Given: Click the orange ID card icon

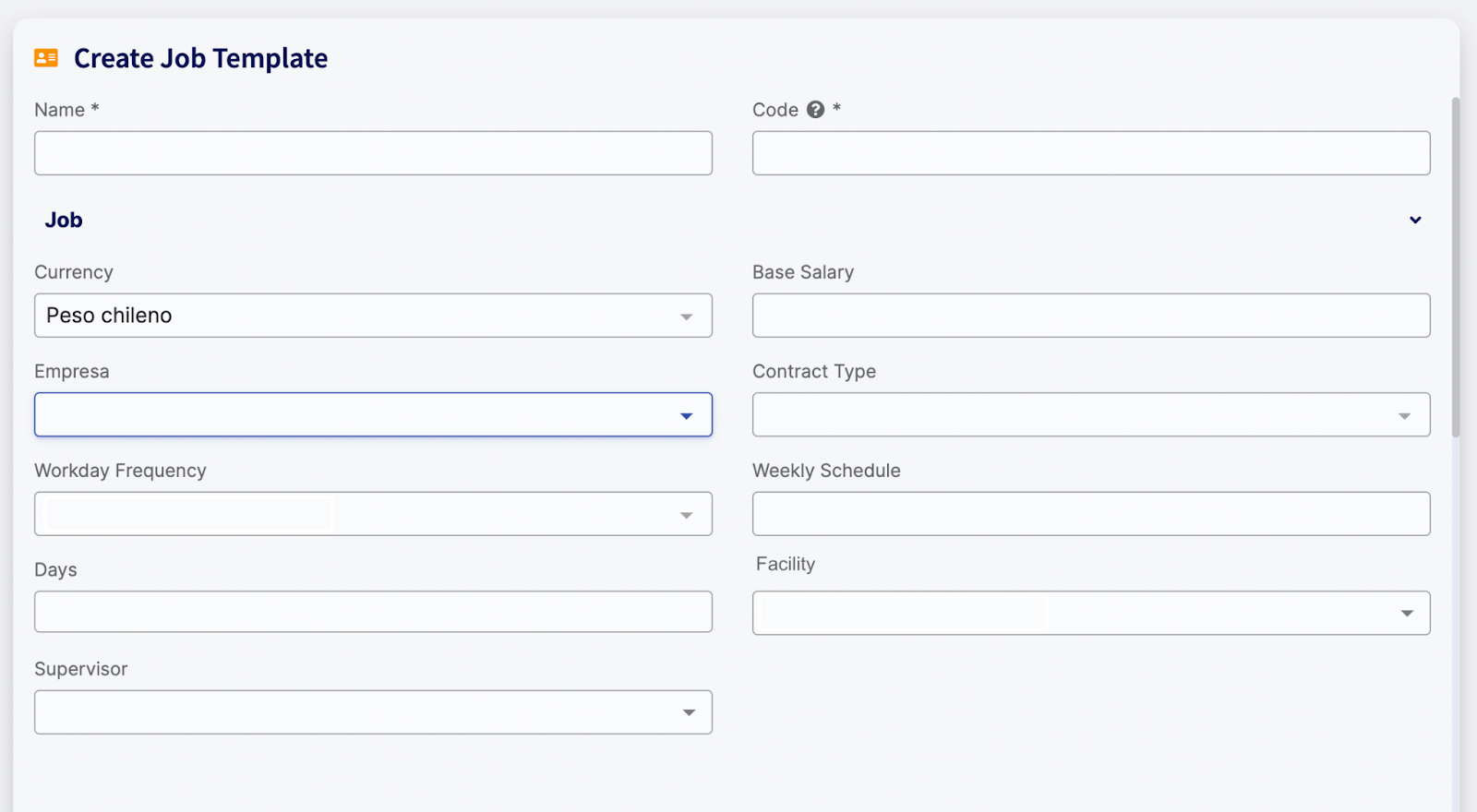Looking at the screenshot, I should [46, 58].
